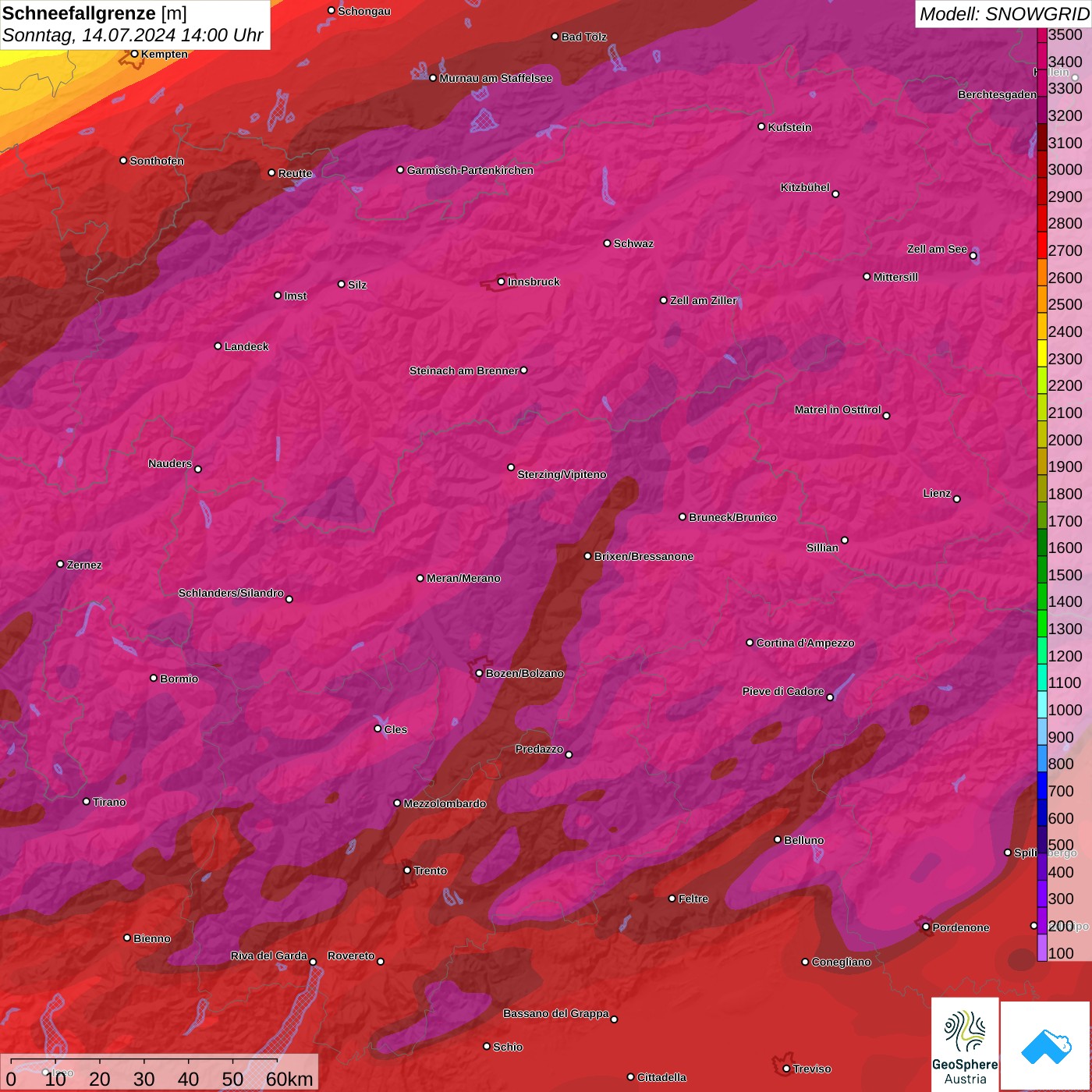The image size is (1092, 1092).
Task: Select the 100 m violet legend color
Action: point(1042,948)
